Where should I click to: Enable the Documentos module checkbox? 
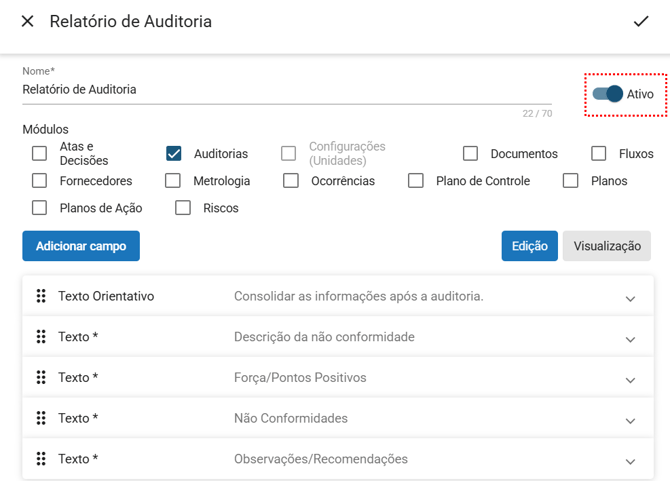point(470,154)
